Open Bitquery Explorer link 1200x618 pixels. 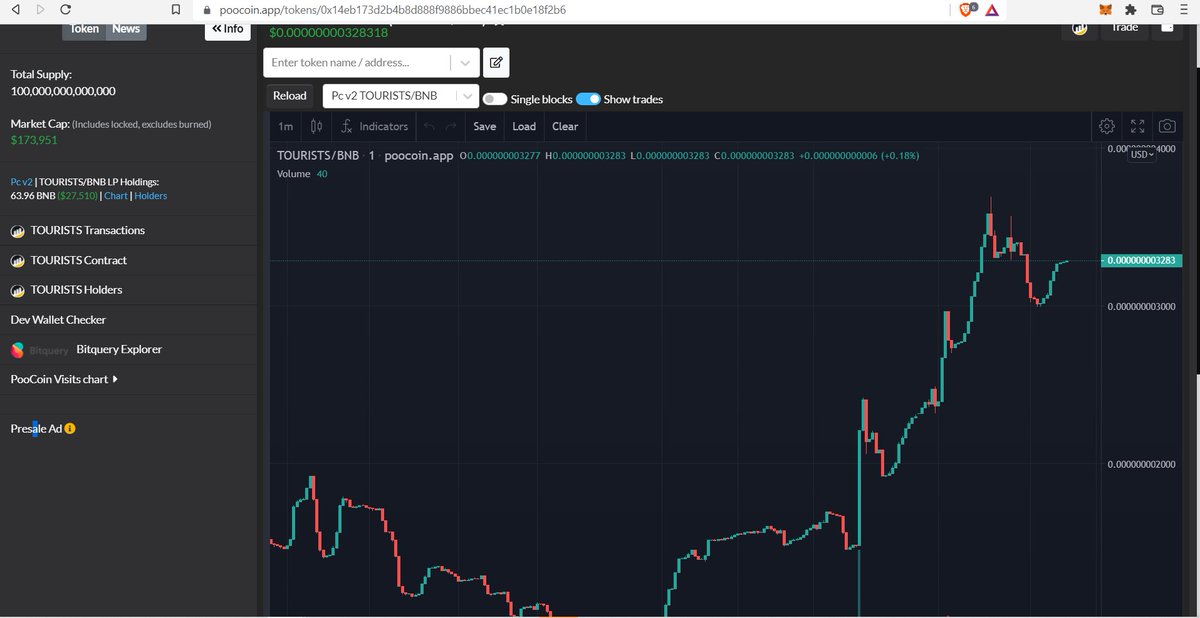pos(119,350)
